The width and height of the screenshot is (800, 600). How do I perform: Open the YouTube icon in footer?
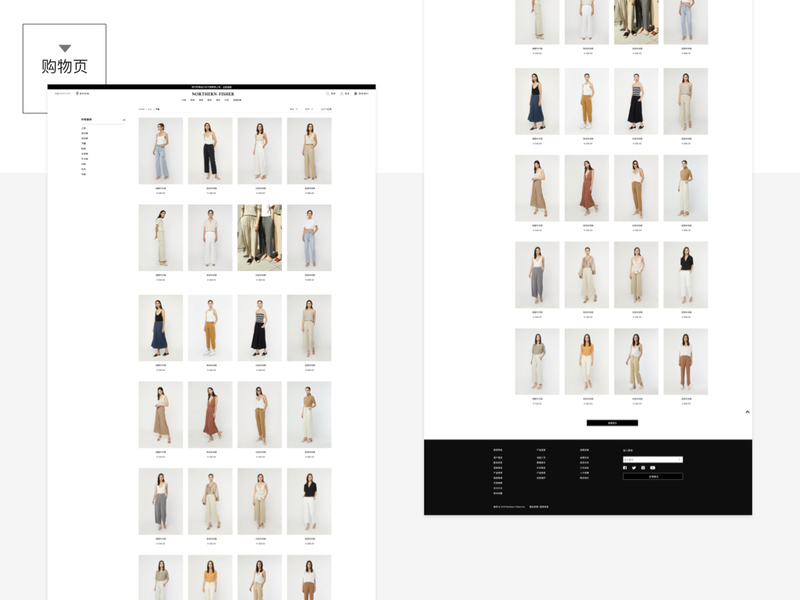[653, 468]
